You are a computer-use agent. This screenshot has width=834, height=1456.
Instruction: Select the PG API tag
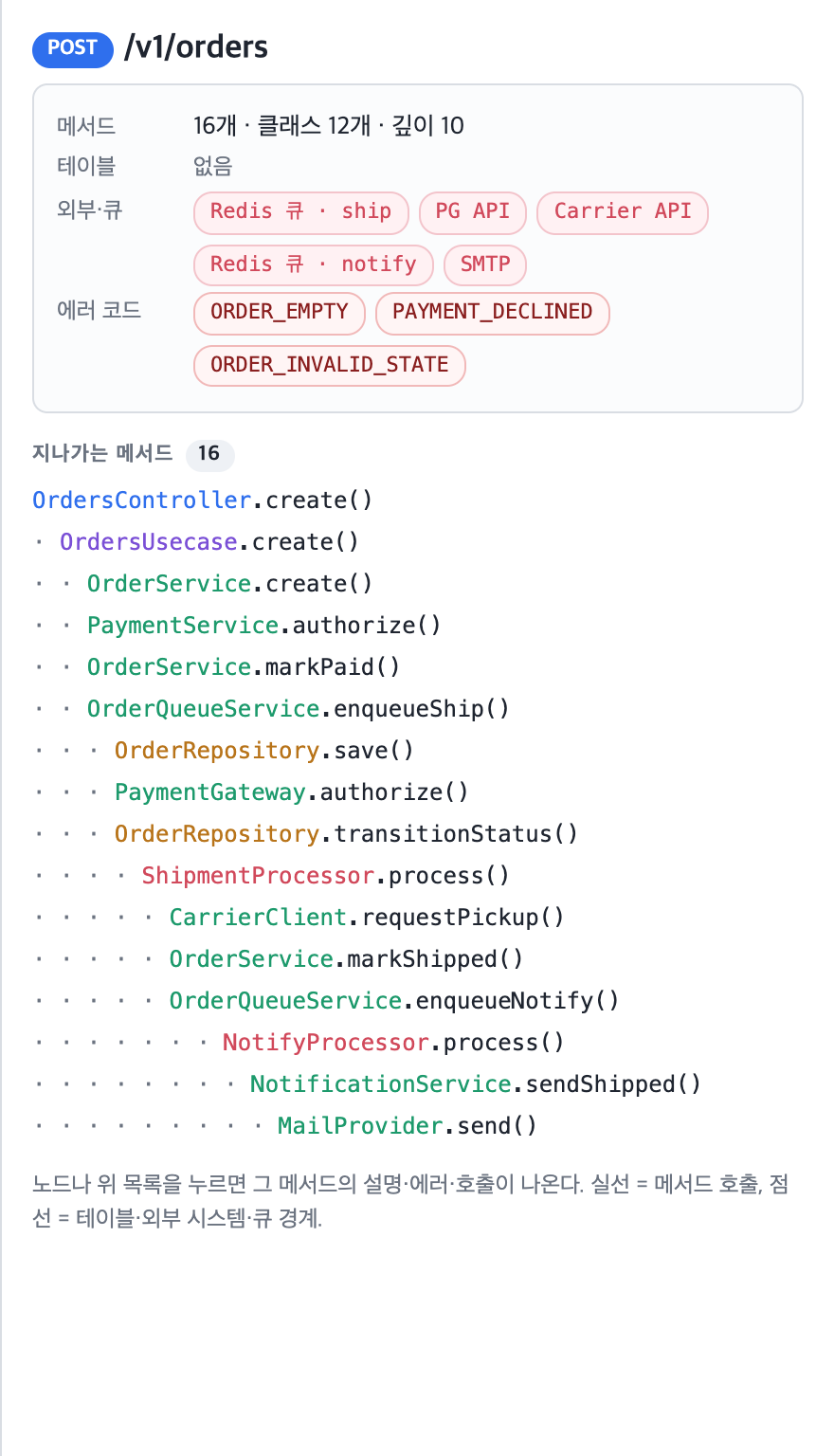pos(472,212)
